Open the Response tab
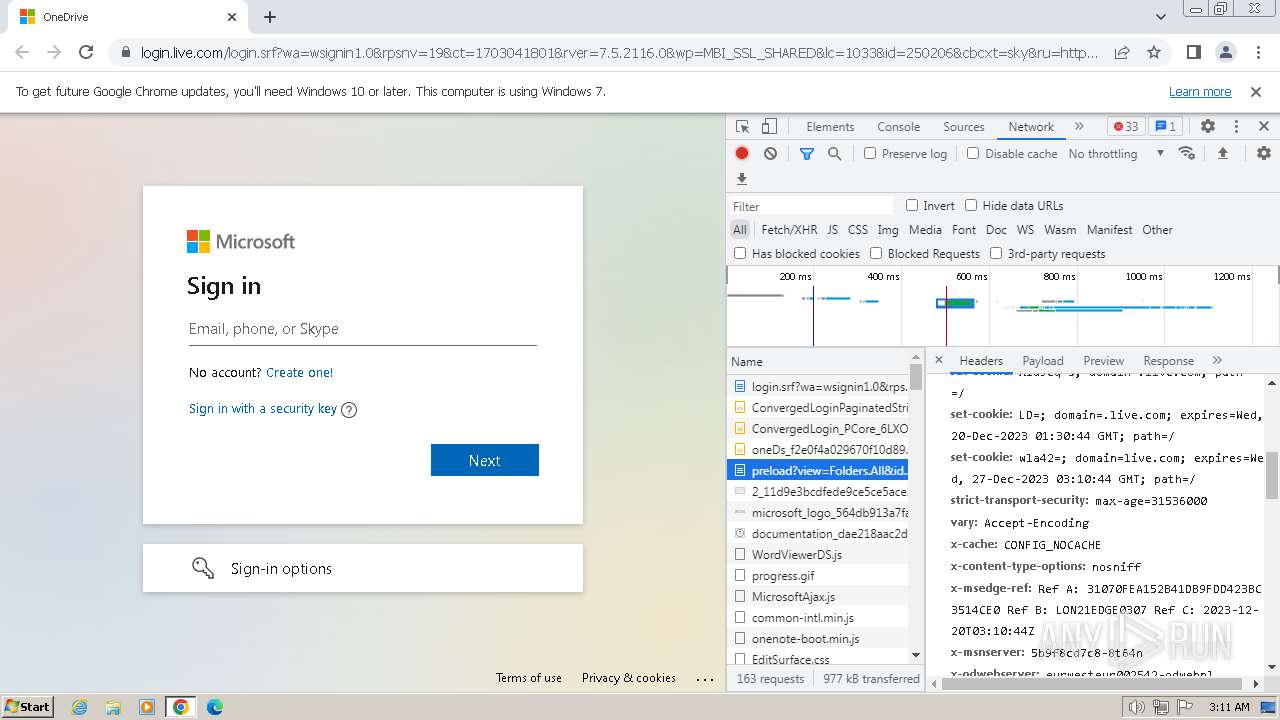The width and height of the screenshot is (1280, 720). (x=1168, y=360)
